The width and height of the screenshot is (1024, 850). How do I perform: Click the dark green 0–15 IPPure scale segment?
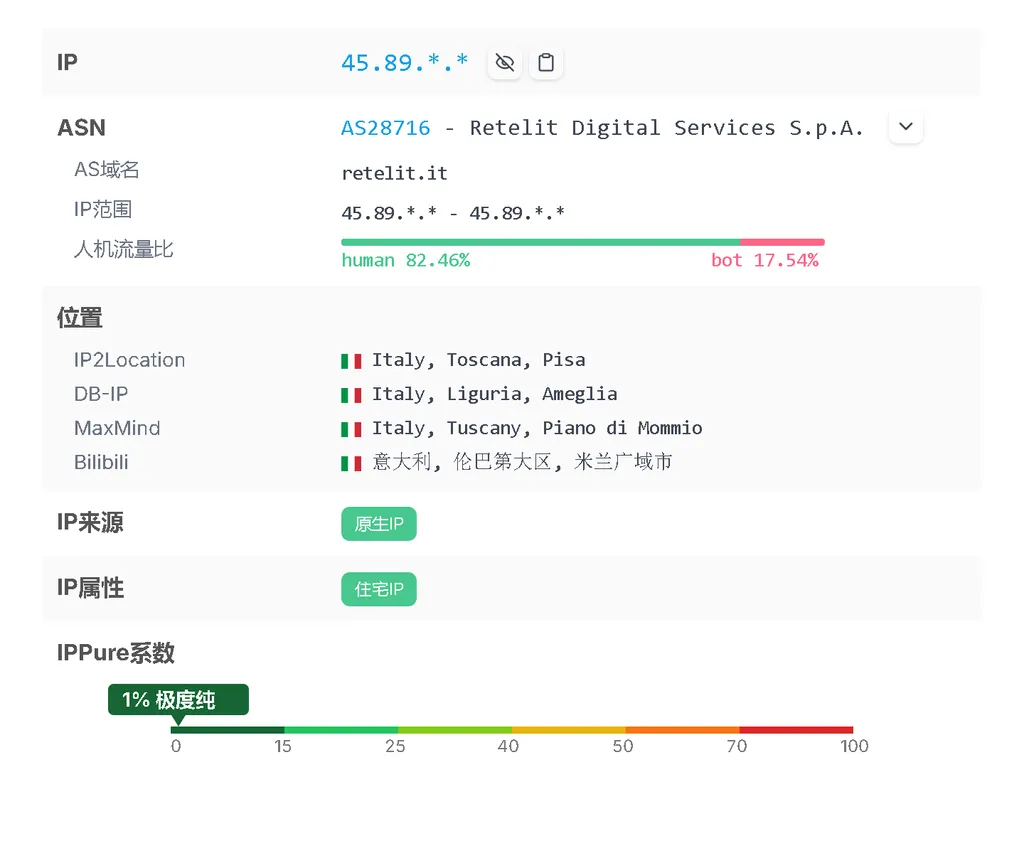228,730
